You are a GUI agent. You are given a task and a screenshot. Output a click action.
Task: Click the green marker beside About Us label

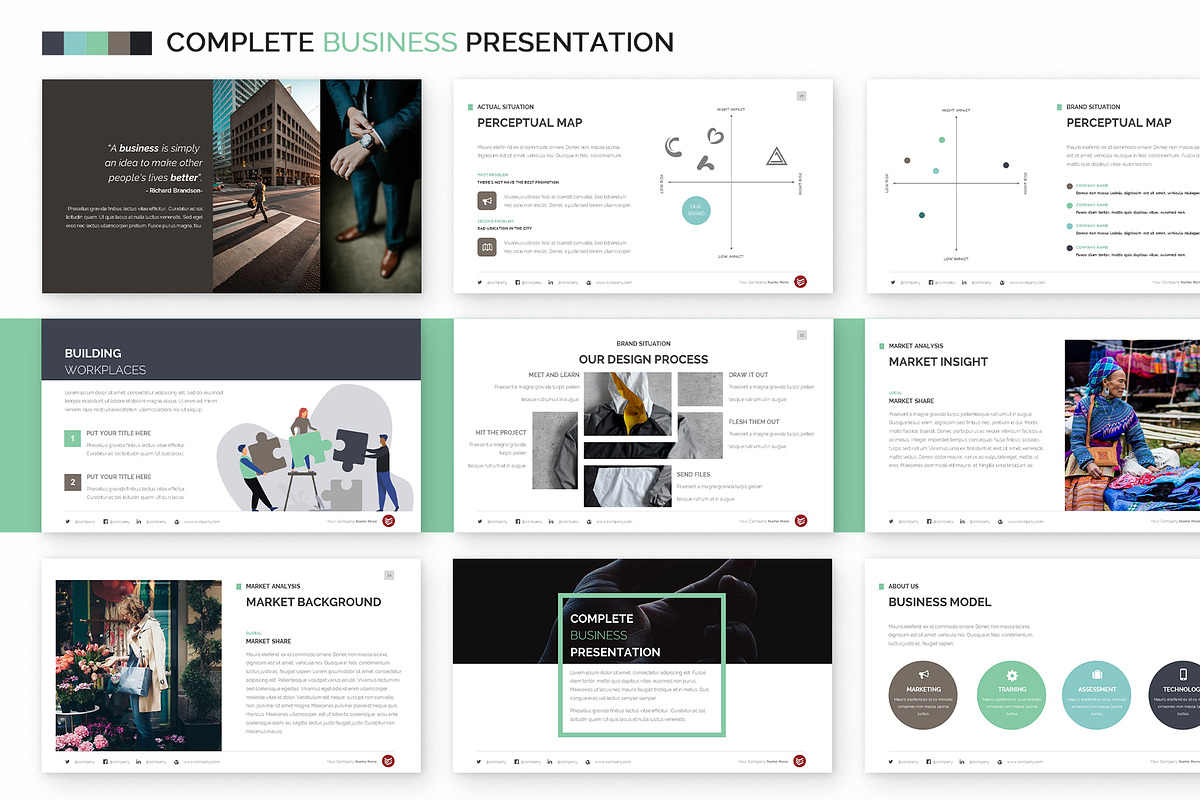(881, 586)
